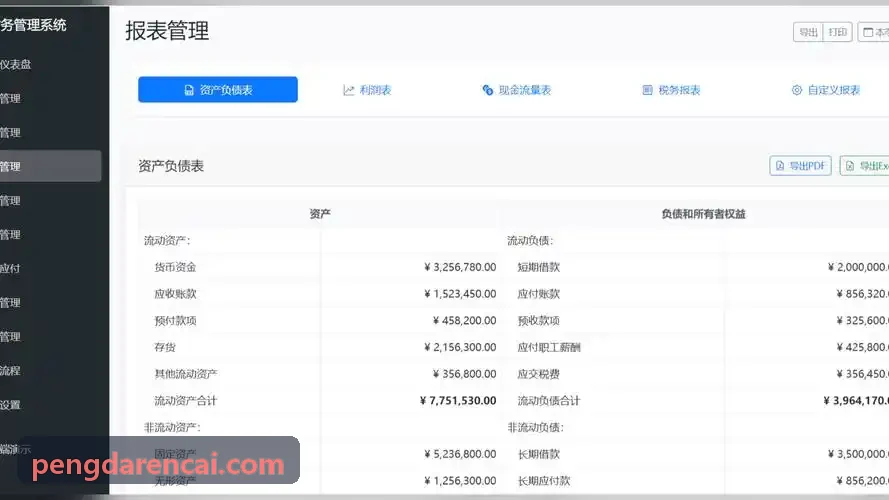
Task: Click the 应付职工薪酬 row label
Action: coord(549,347)
